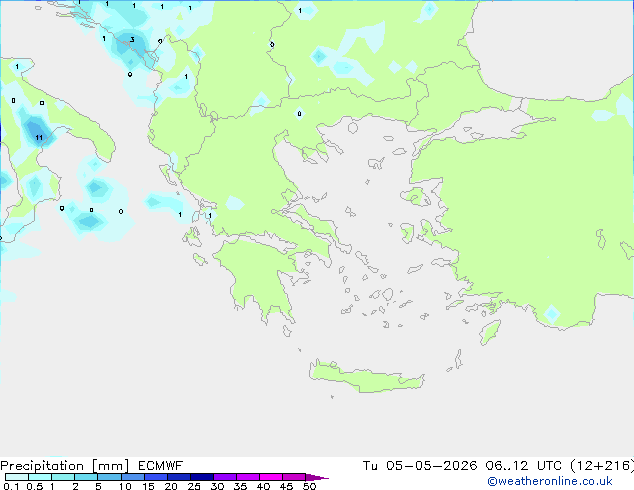Click the legend label '20'
The height and width of the screenshot is (490, 634).
(171, 486)
